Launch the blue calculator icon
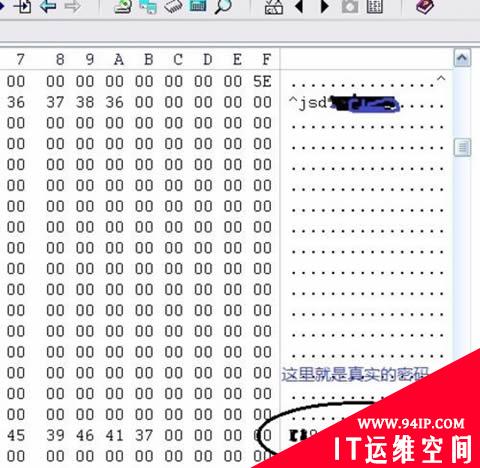Screen dimensions: 480x468 tap(198, 5)
